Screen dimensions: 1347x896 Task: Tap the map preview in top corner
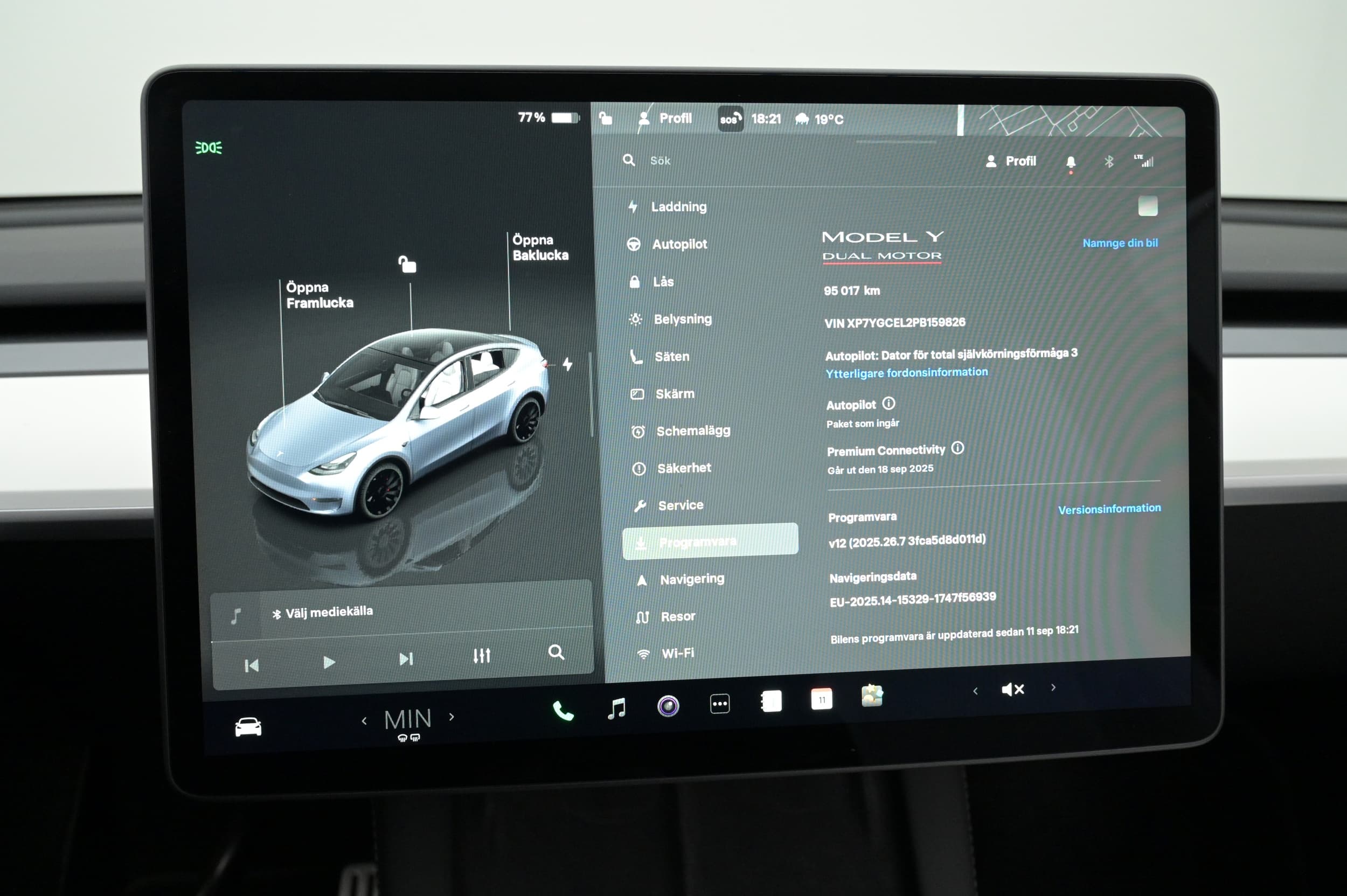(x=1072, y=121)
